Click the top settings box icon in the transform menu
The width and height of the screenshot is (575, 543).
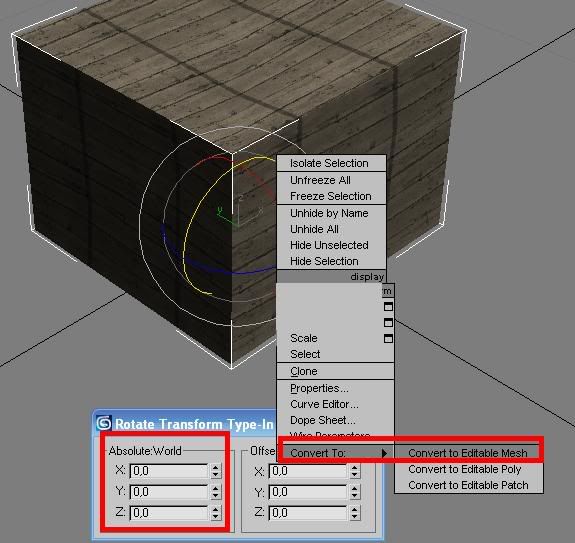(388, 306)
